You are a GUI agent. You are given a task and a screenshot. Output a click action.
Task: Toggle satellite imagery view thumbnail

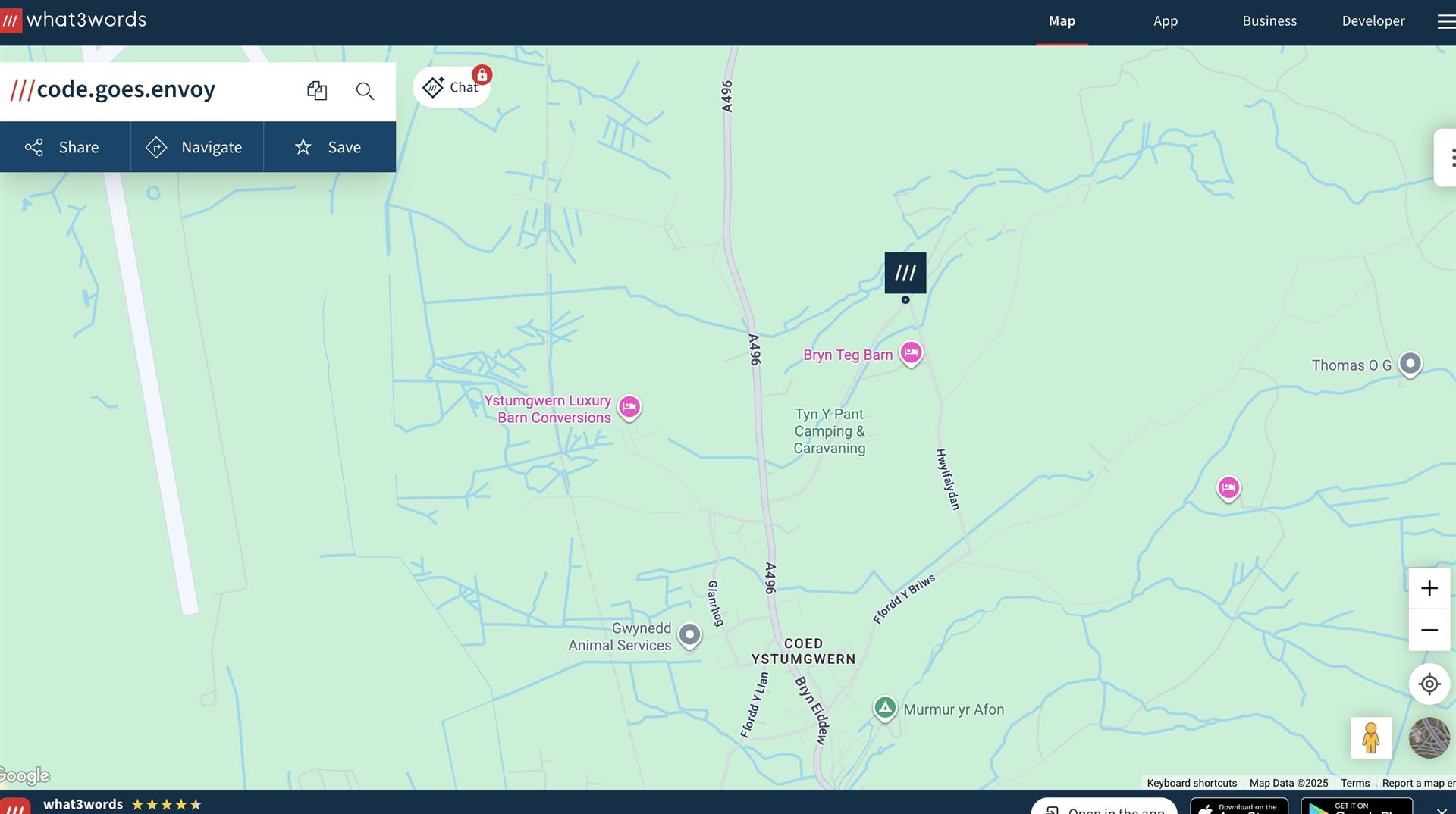pyautogui.click(x=1429, y=737)
